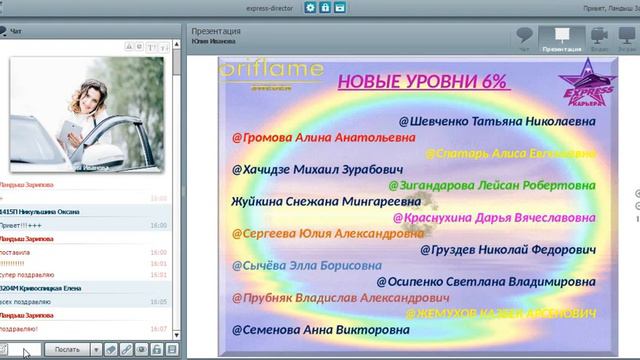The width and height of the screenshot is (640, 360).
Task: Click the message 'поздравляю!' at 16:07
Action: click(19, 329)
